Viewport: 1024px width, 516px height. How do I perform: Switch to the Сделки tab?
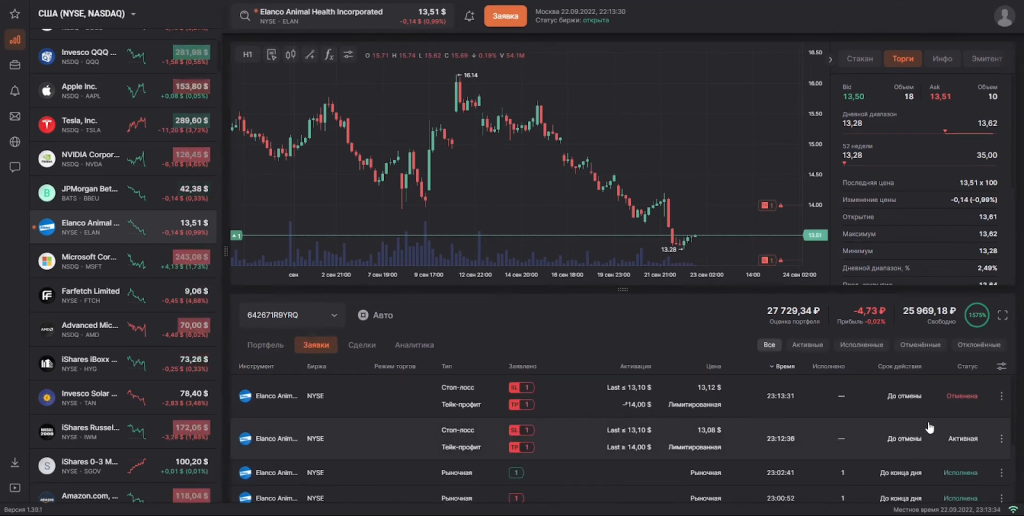(361, 345)
